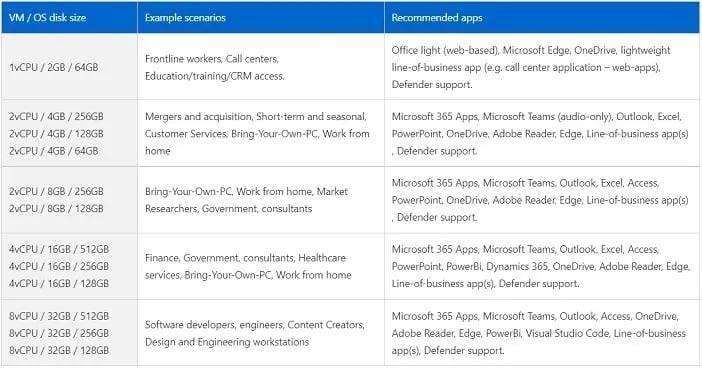
Task: Click the Market Researchers, Government scenario cell
Action: click(x=261, y=200)
